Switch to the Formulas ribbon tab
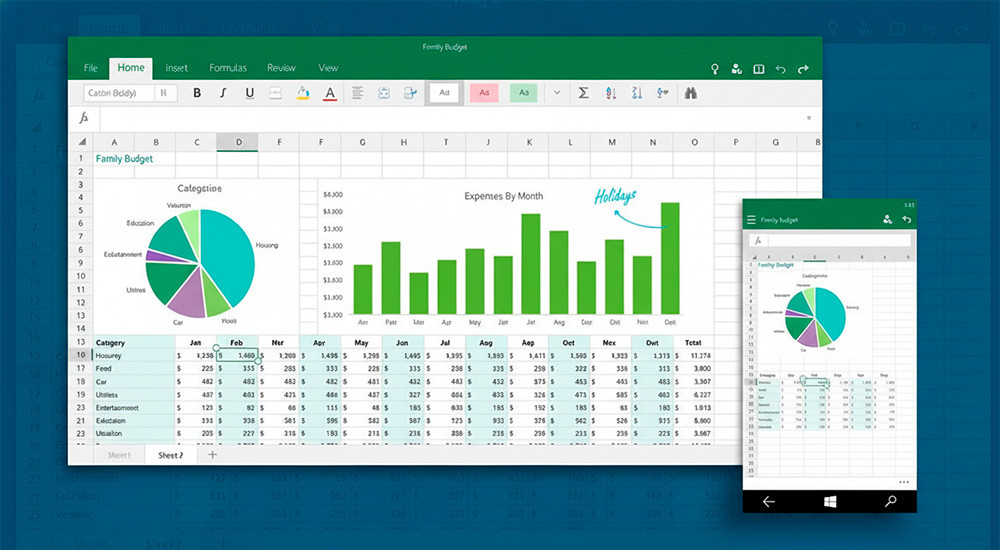Screen dimensions: 1000x550 pyautogui.click(x=228, y=68)
